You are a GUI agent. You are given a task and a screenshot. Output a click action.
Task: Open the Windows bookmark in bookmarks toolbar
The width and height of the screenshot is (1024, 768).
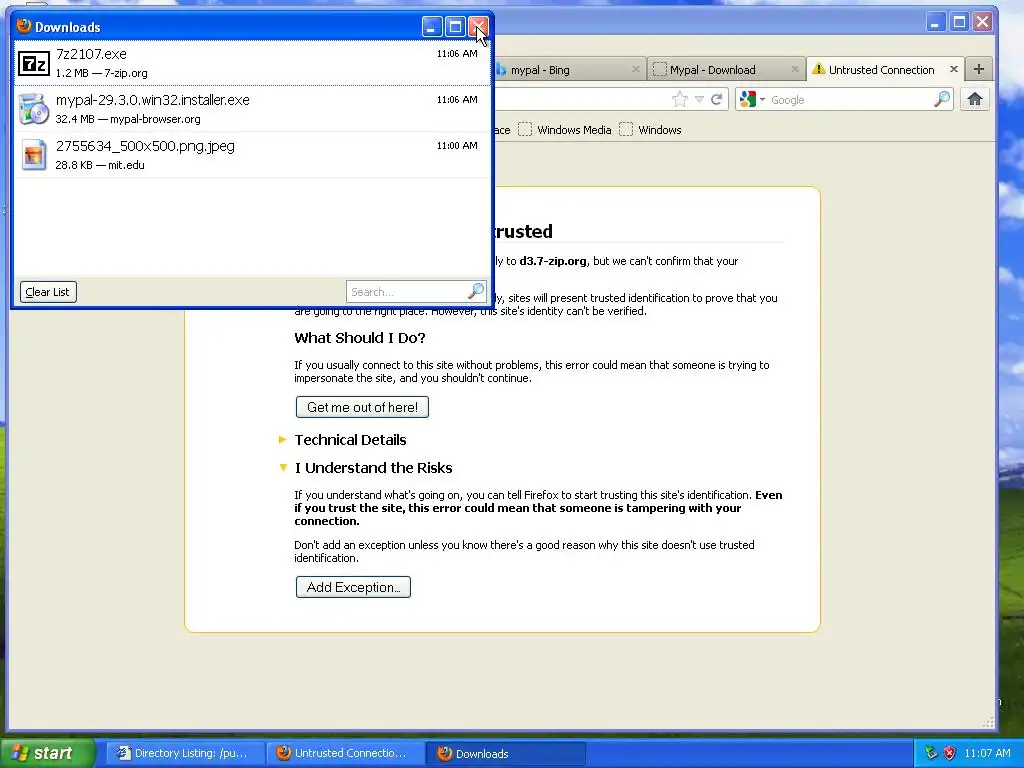(x=650, y=130)
